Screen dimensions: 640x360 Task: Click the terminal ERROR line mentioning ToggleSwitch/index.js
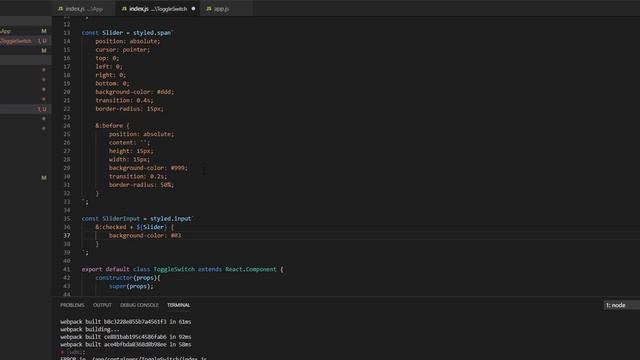point(133,358)
